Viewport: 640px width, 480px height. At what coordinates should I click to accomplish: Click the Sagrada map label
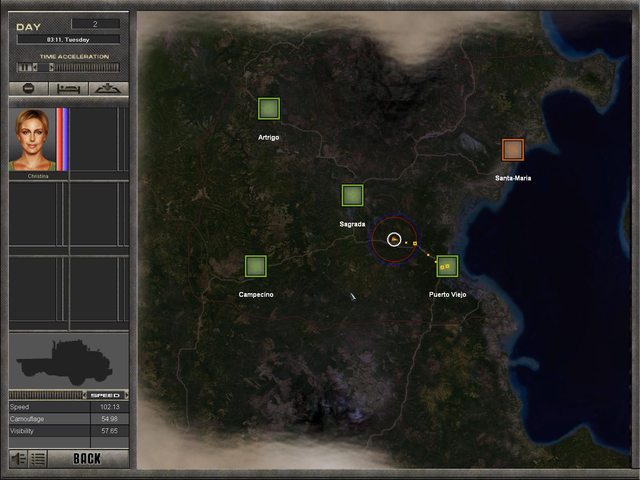[352, 224]
